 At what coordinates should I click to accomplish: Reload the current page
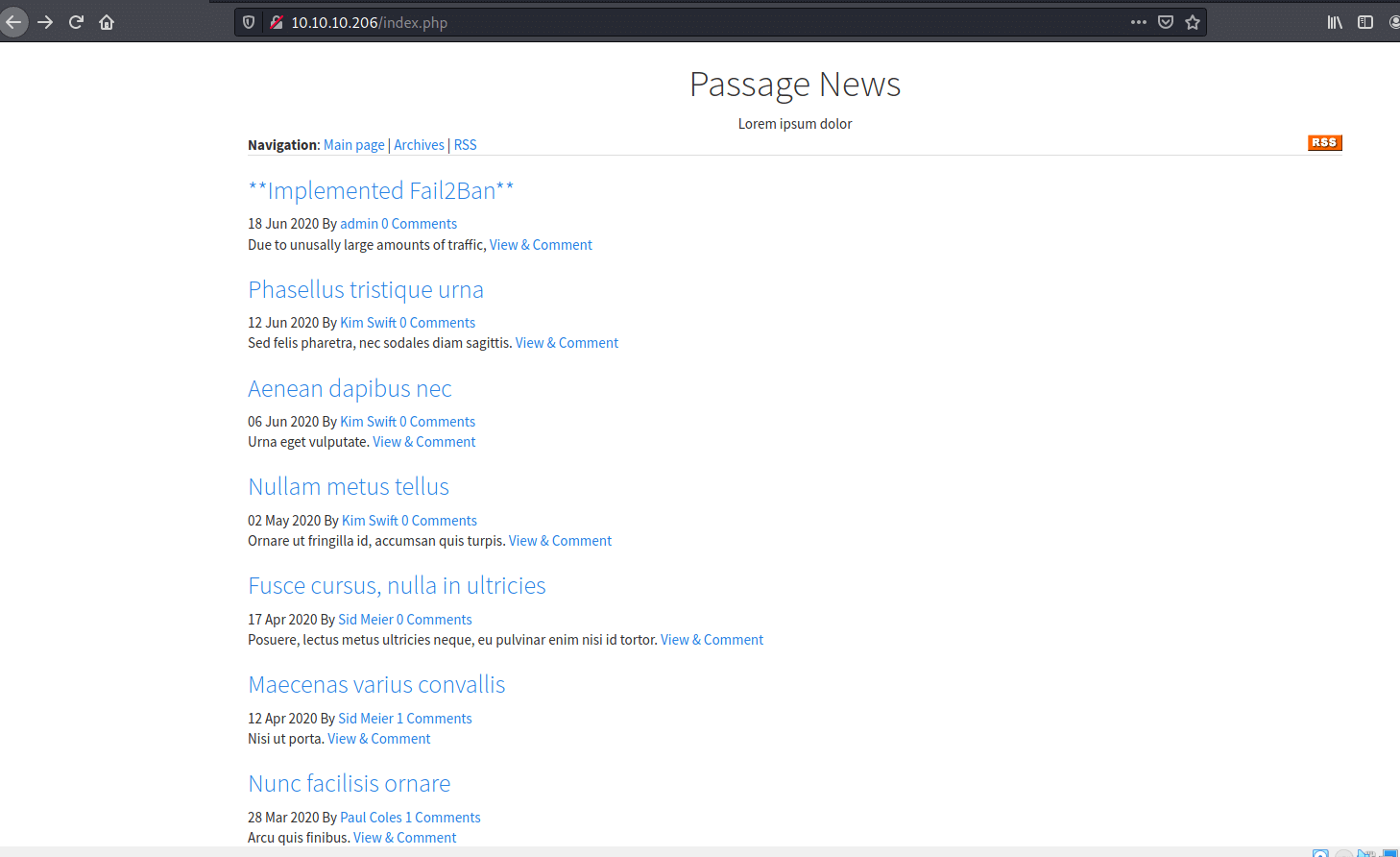click(76, 22)
